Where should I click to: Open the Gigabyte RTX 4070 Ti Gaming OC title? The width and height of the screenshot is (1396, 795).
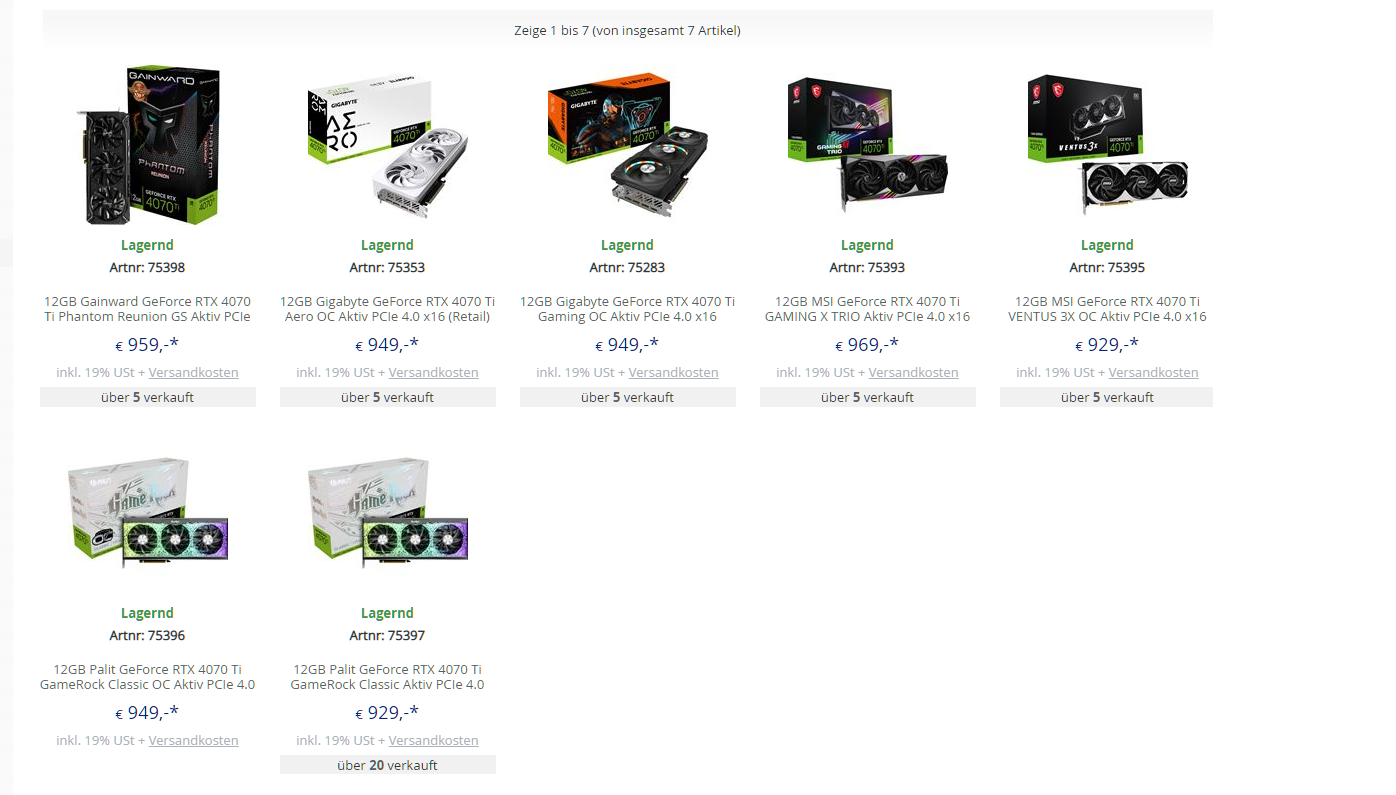pyautogui.click(x=627, y=309)
